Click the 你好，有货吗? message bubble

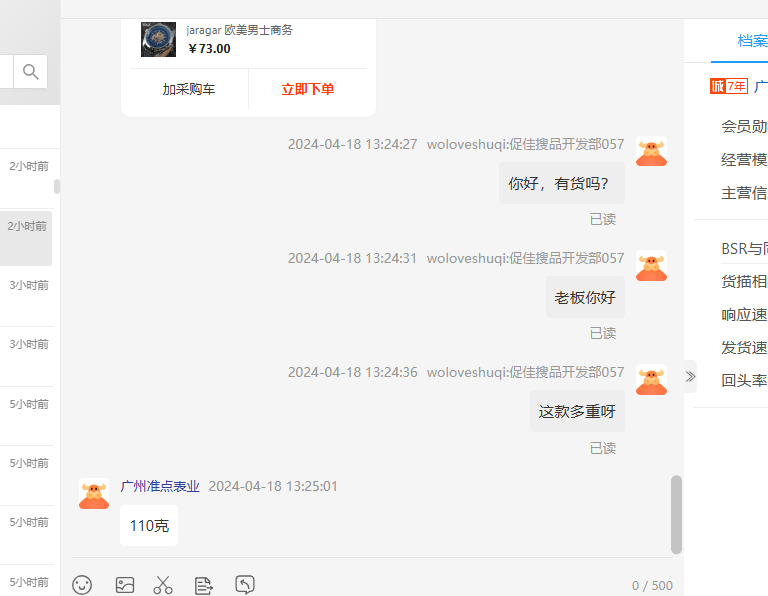562,183
